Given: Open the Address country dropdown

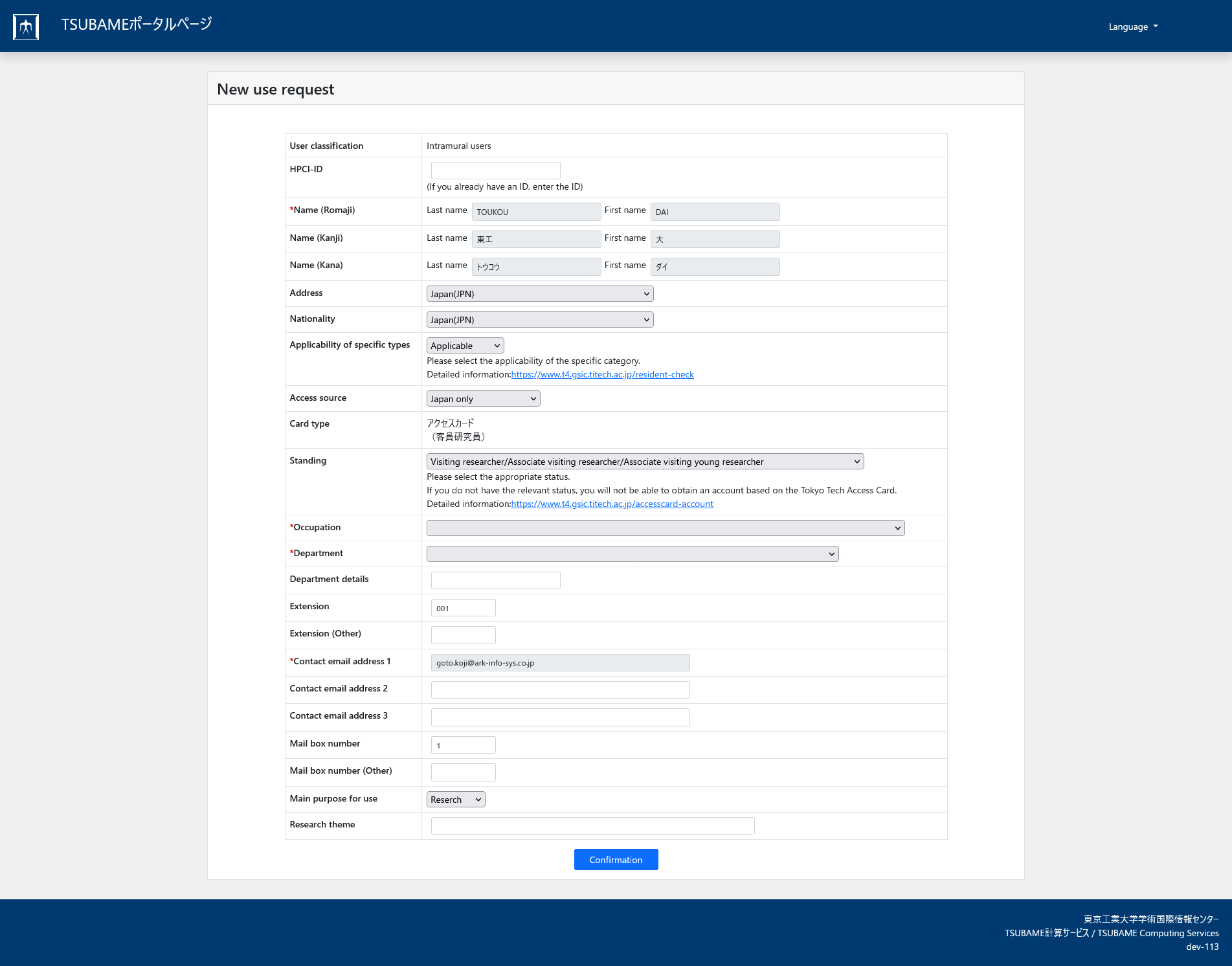Looking at the screenshot, I should tap(539, 294).
